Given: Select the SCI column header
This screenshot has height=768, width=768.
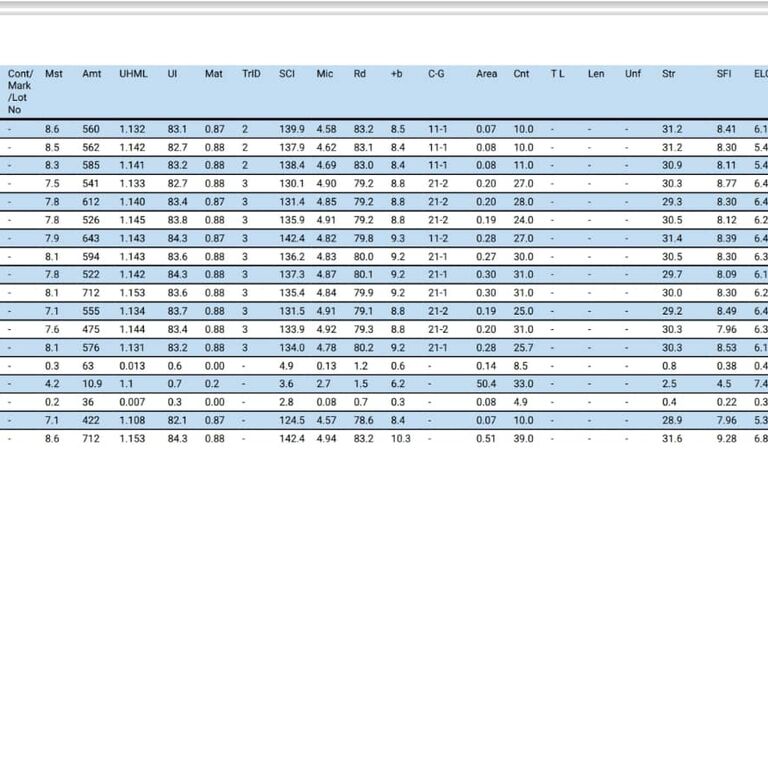Looking at the screenshot, I should pyautogui.click(x=287, y=74).
